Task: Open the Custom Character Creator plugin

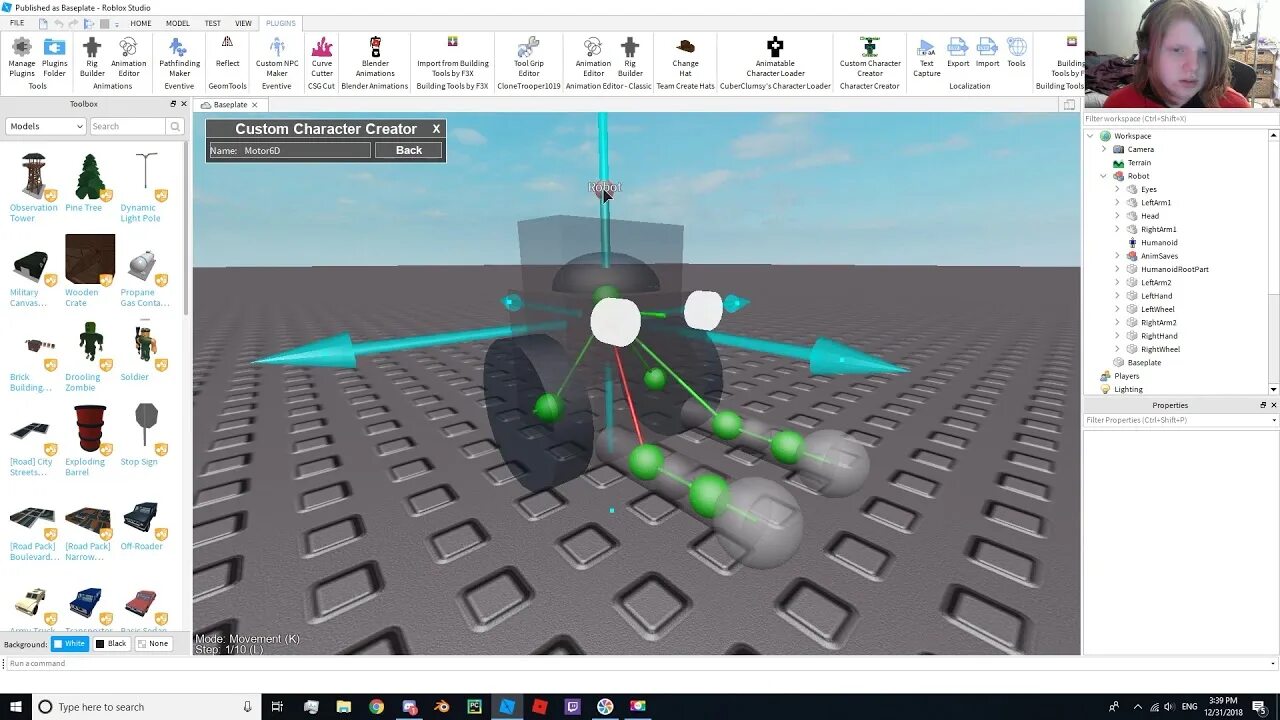Action: pos(870,57)
